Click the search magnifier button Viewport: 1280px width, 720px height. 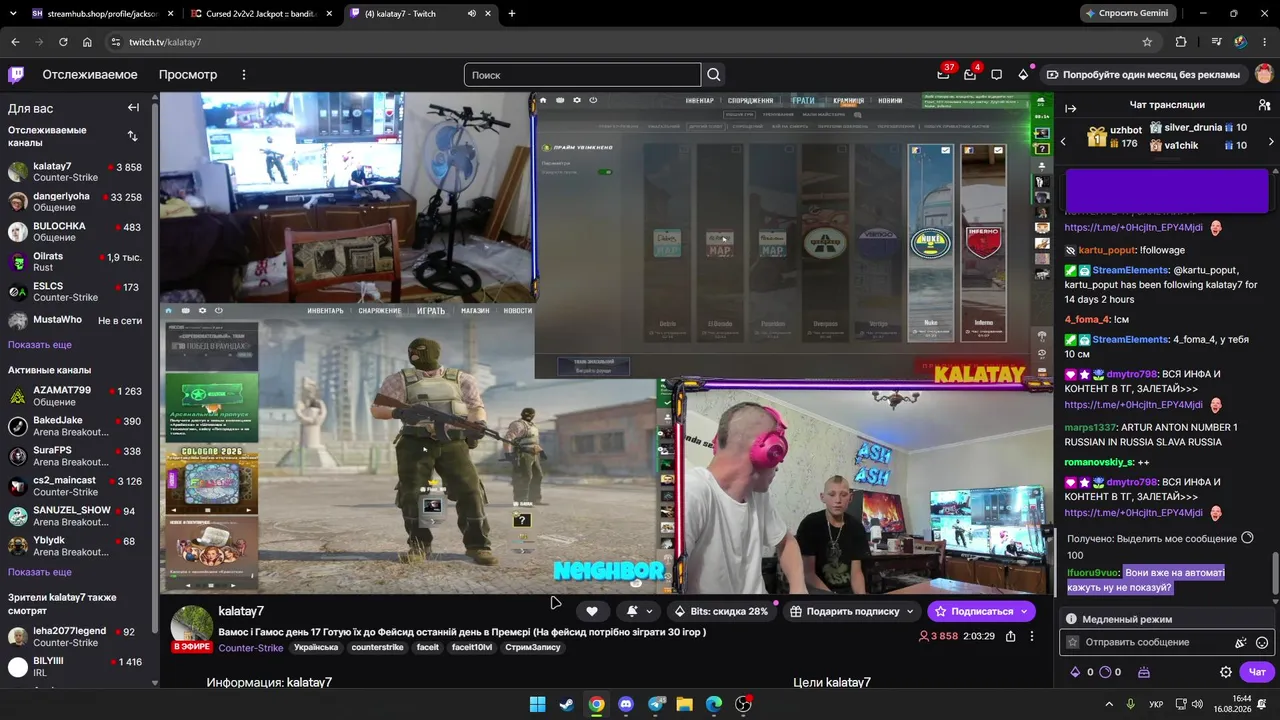point(713,75)
